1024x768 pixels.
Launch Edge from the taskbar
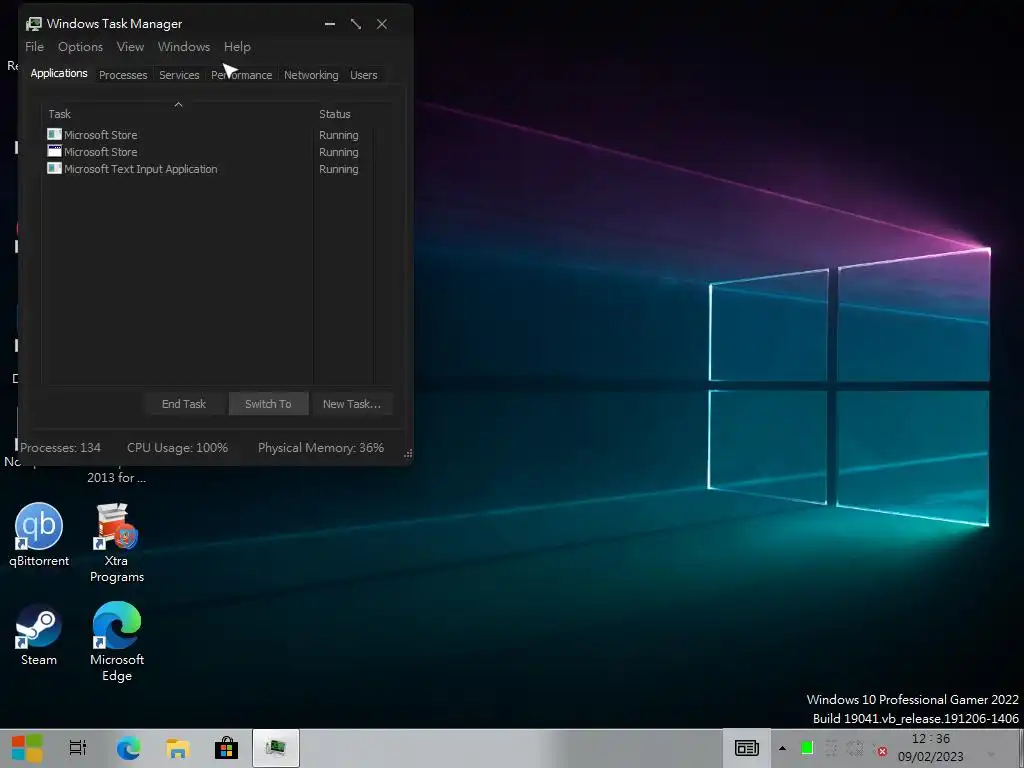128,748
